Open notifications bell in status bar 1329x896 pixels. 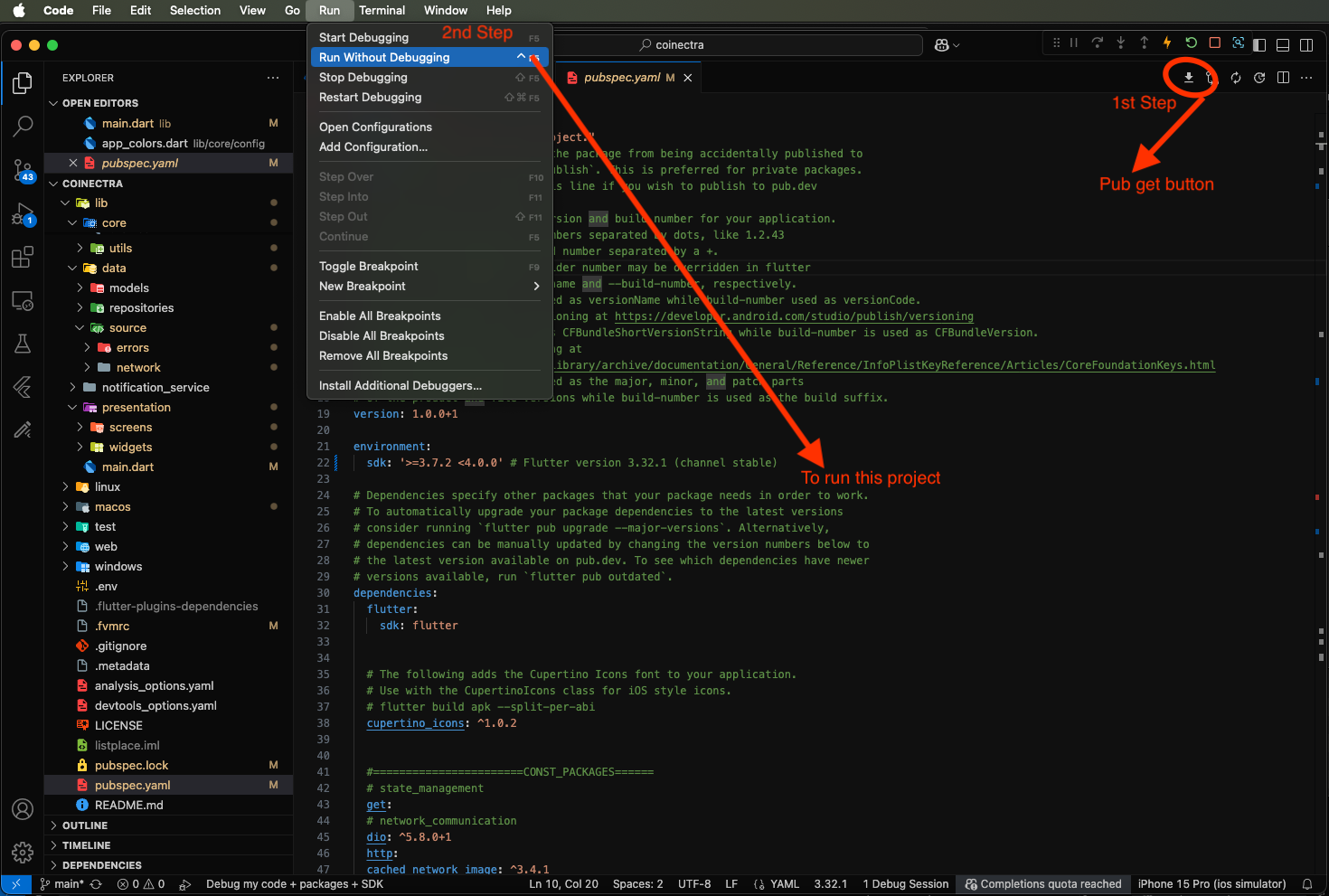tap(1307, 884)
